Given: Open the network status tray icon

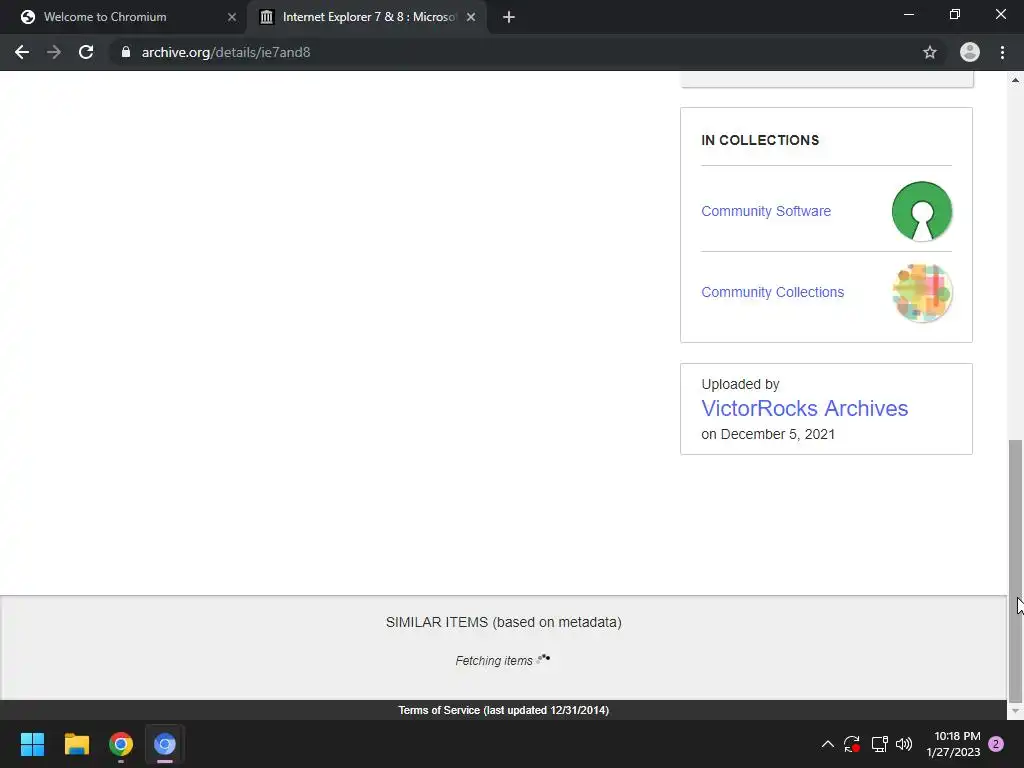Looking at the screenshot, I should pyautogui.click(x=879, y=744).
